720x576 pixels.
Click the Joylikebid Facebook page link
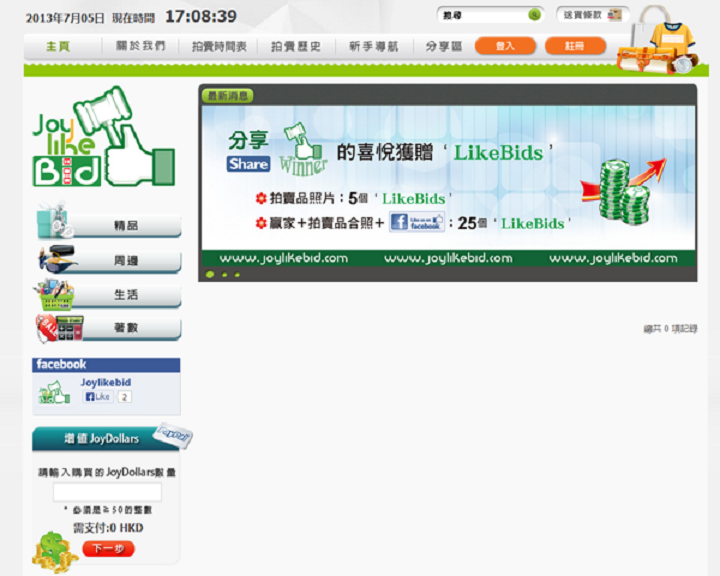106,382
